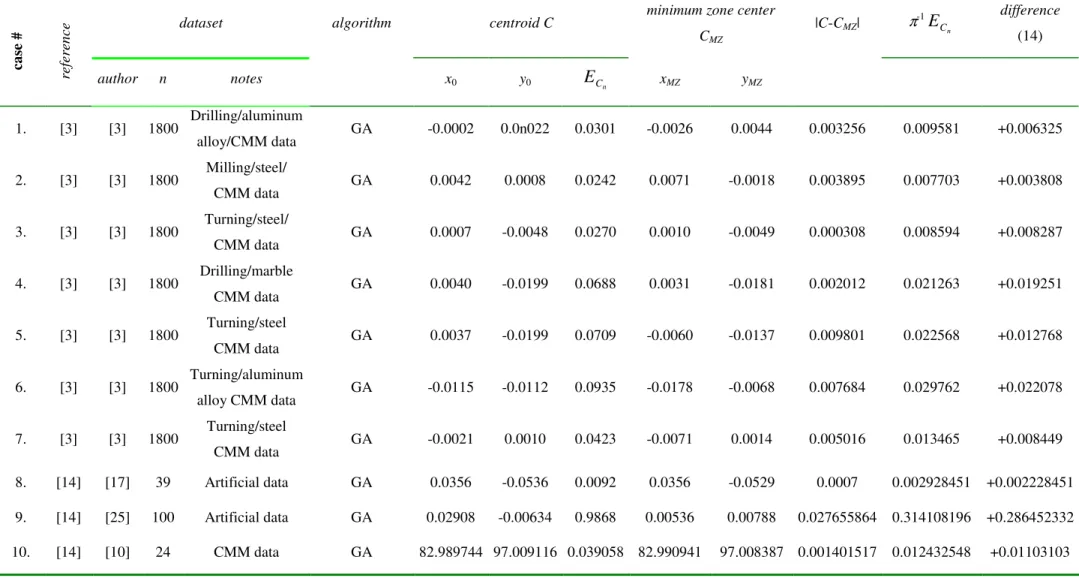Click the difference '+0.008287'

coord(1029,233)
